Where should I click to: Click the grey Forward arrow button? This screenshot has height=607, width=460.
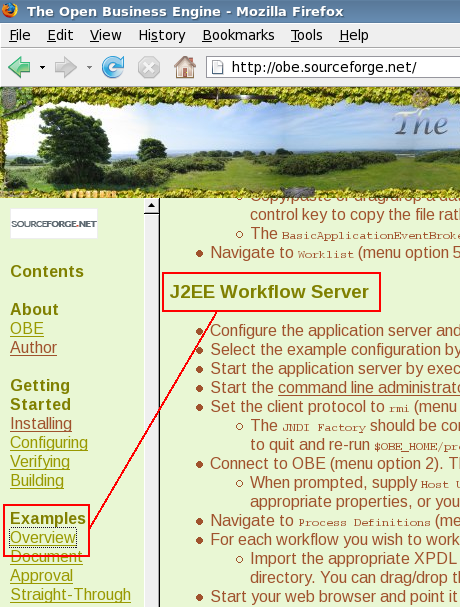(x=66, y=67)
